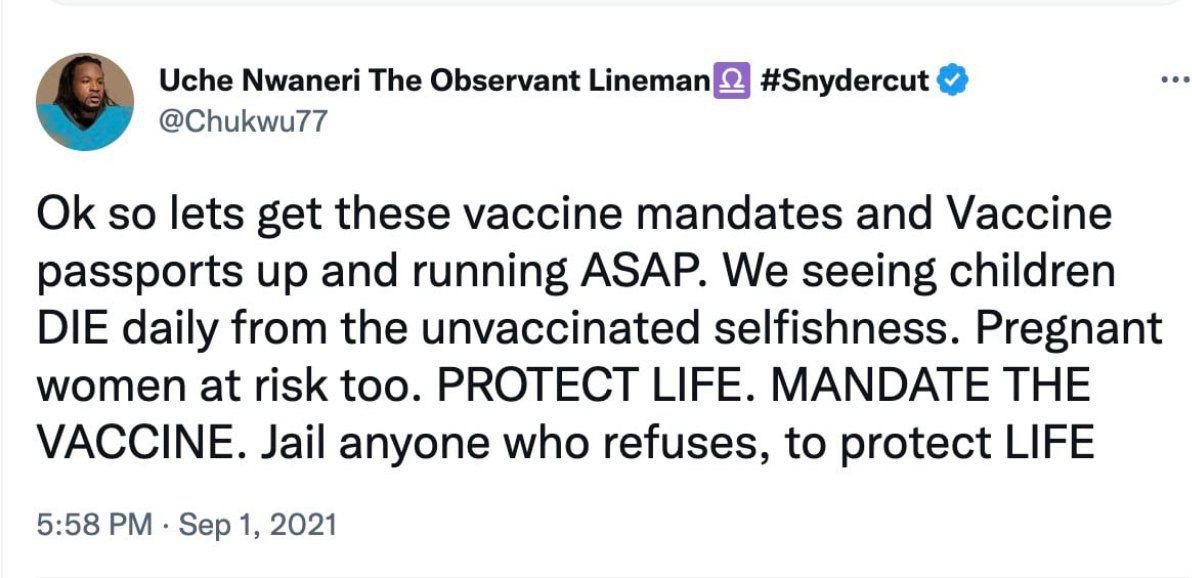Image resolution: width=1192 pixels, height=578 pixels.
Task: Open the 5:58 PM timestamp link
Action: tap(95, 526)
